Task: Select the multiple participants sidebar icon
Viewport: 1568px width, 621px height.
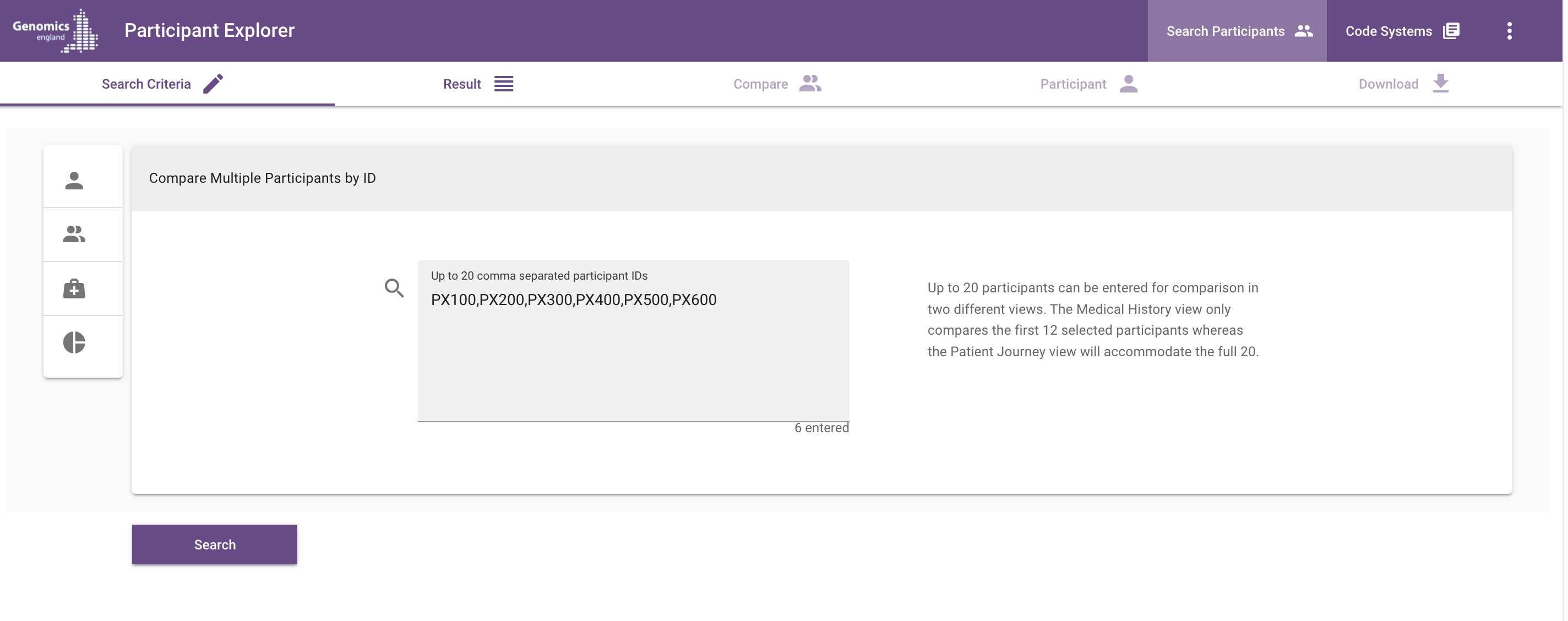Action: [74, 235]
